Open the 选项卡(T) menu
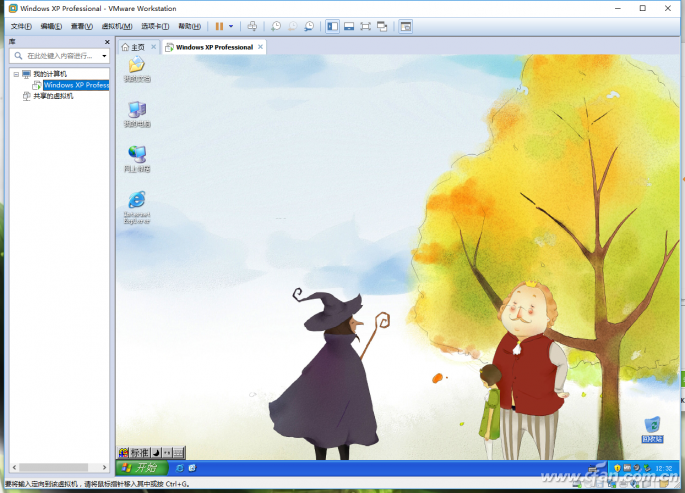 coord(155,26)
